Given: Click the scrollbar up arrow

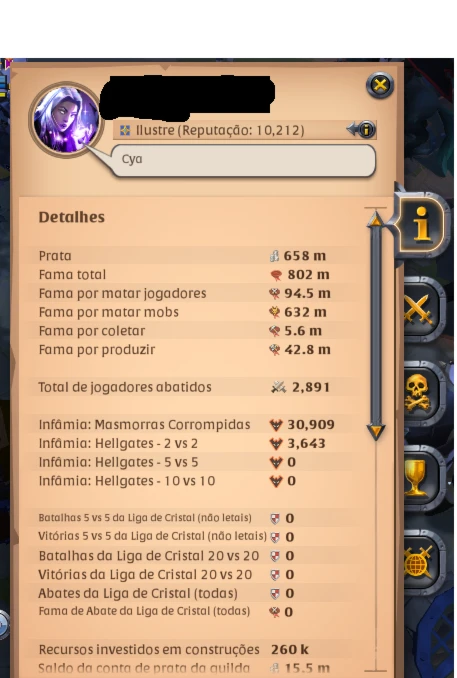Looking at the screenshot, I should click(x=376, y=220).
